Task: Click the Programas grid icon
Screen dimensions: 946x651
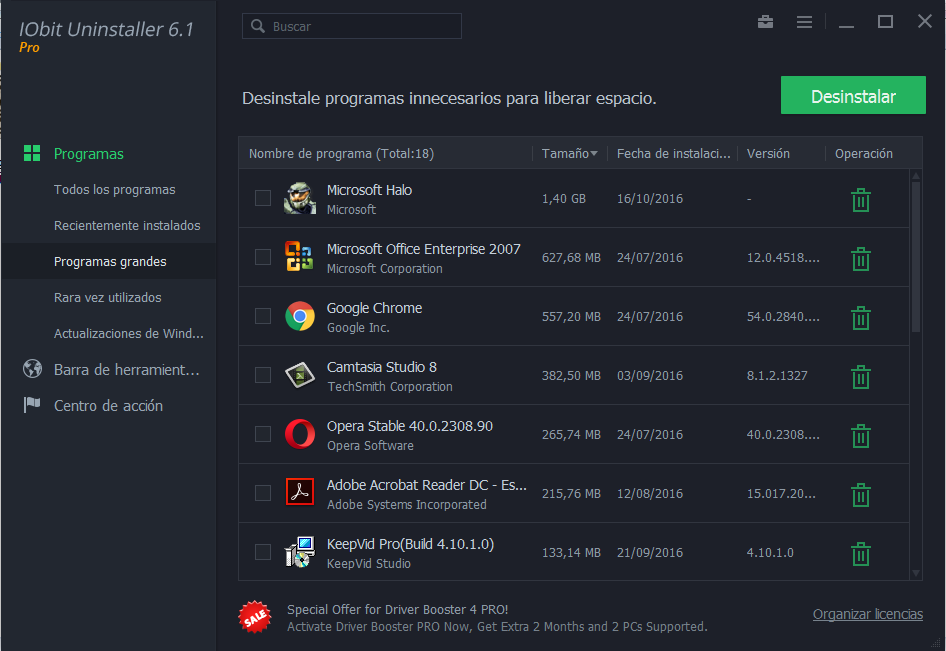Action: 32,153
